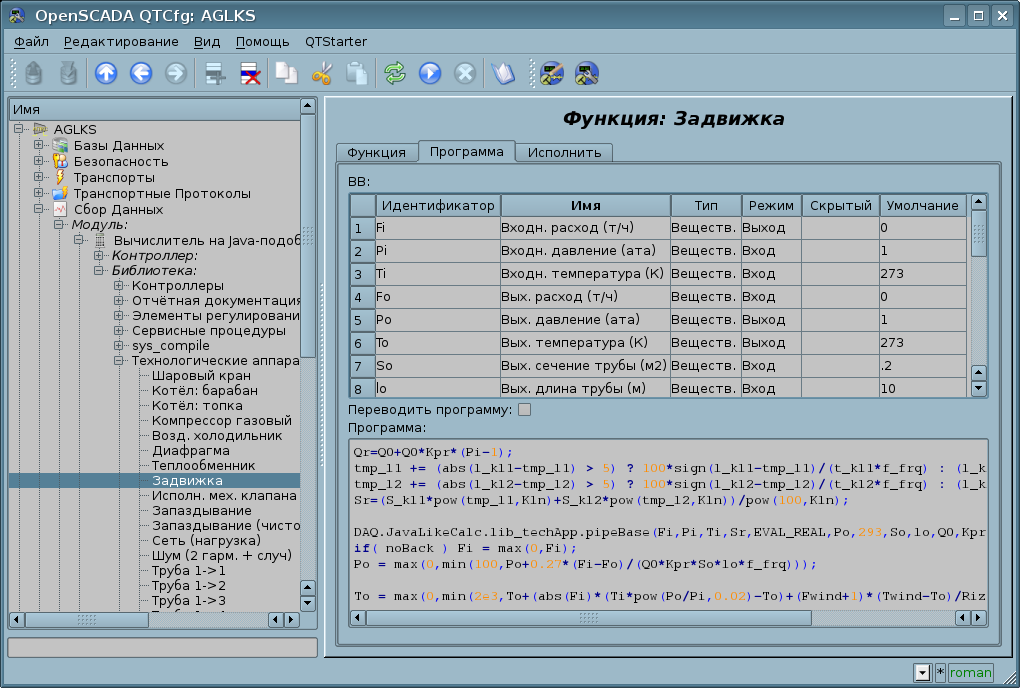1020x688 pixels.
Task: Collapse the Технологические аппараты library node
Action: tap(118, 360)
